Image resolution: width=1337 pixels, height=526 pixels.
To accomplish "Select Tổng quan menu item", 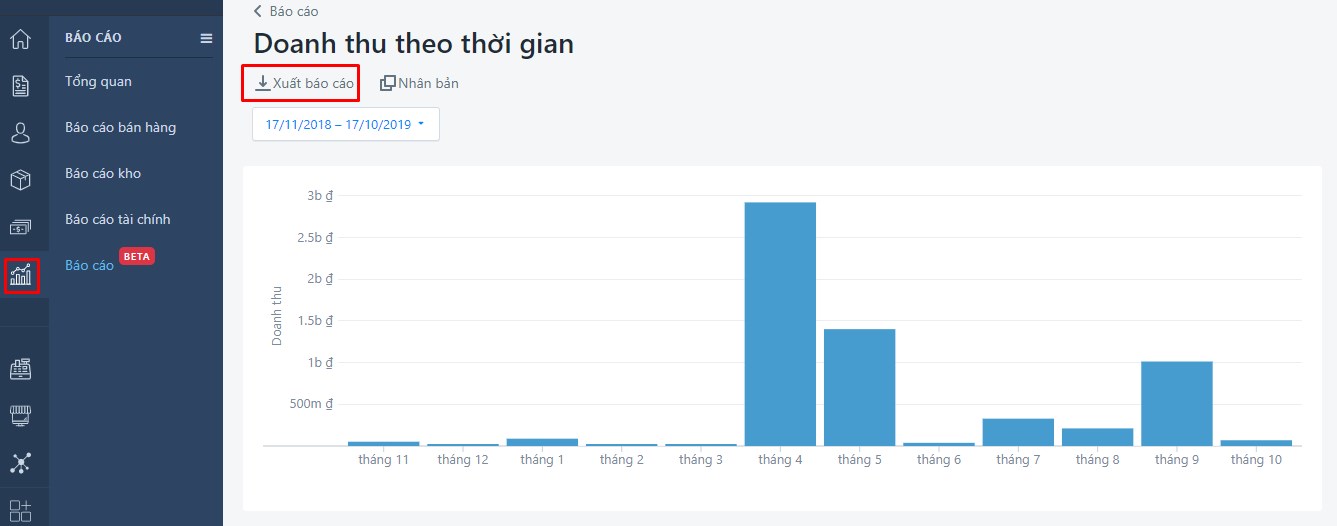I will pyautogui.click(x=98, y=82).
